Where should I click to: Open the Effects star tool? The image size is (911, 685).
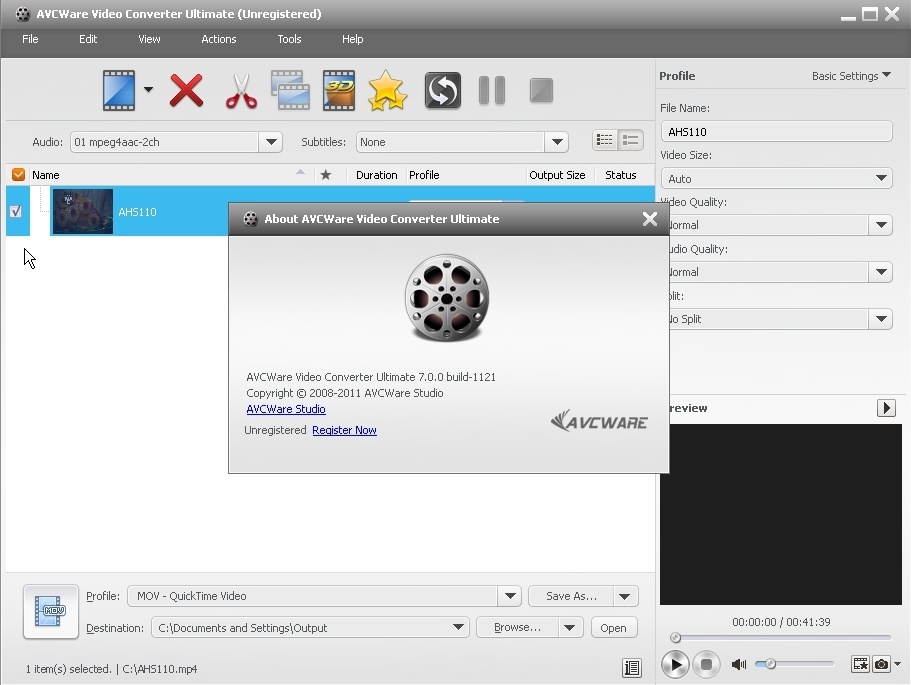[387, 90]
